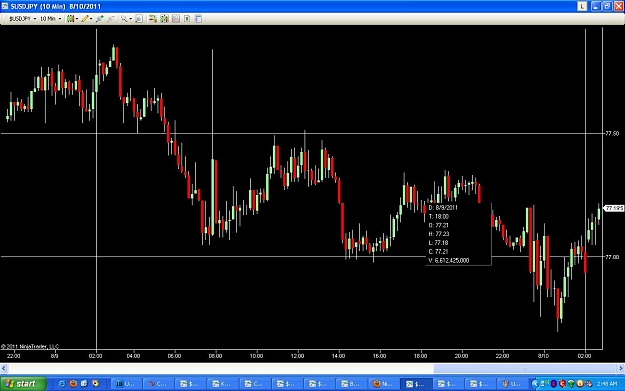Switch to the 'B...' taskbar window
Screen dimensions: 625x391
(353, 383)
